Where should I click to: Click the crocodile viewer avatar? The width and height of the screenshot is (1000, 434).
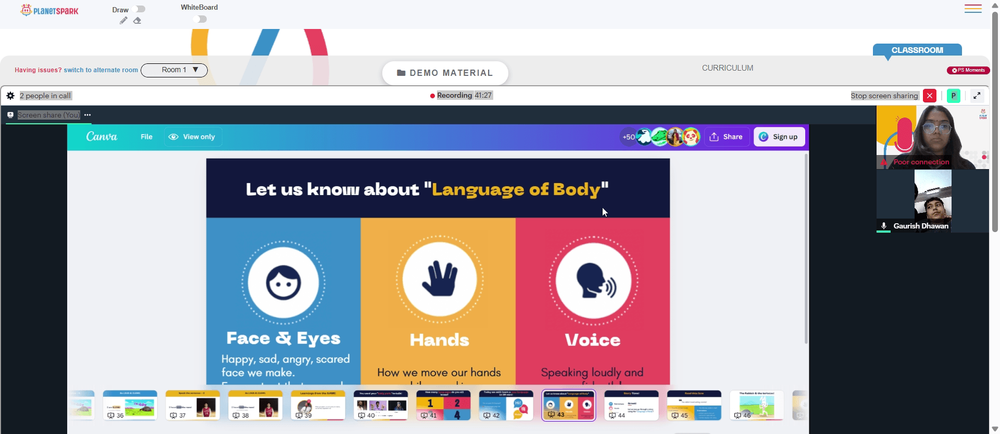659,136
